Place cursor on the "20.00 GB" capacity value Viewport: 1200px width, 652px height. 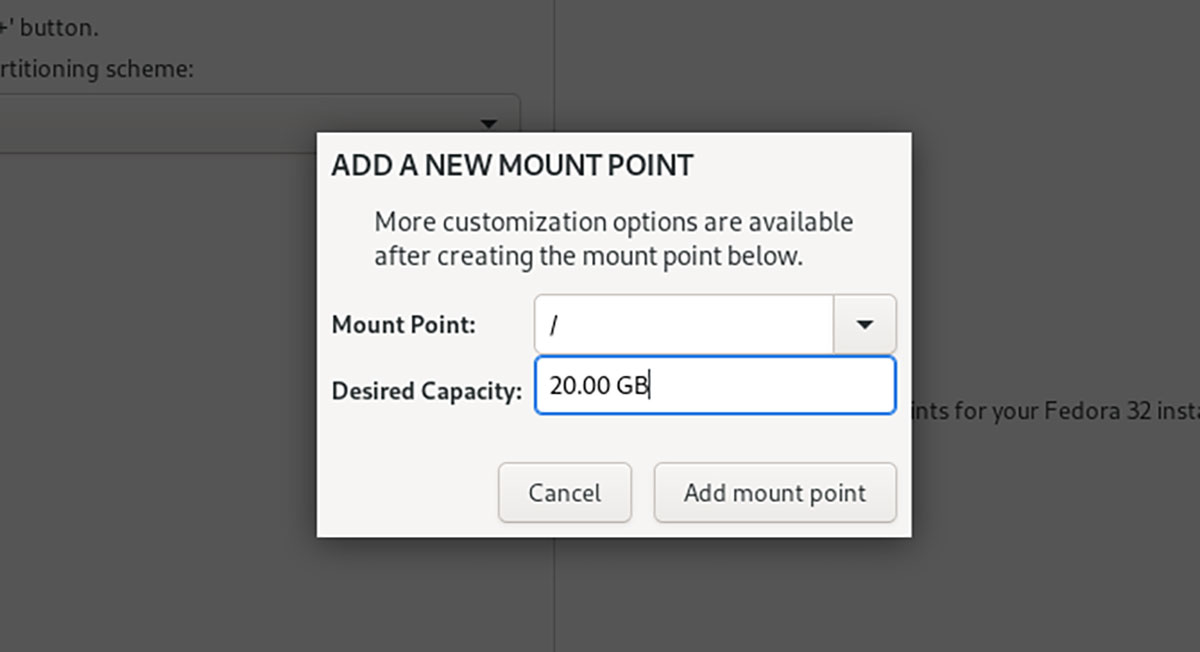tap(598, 386)
